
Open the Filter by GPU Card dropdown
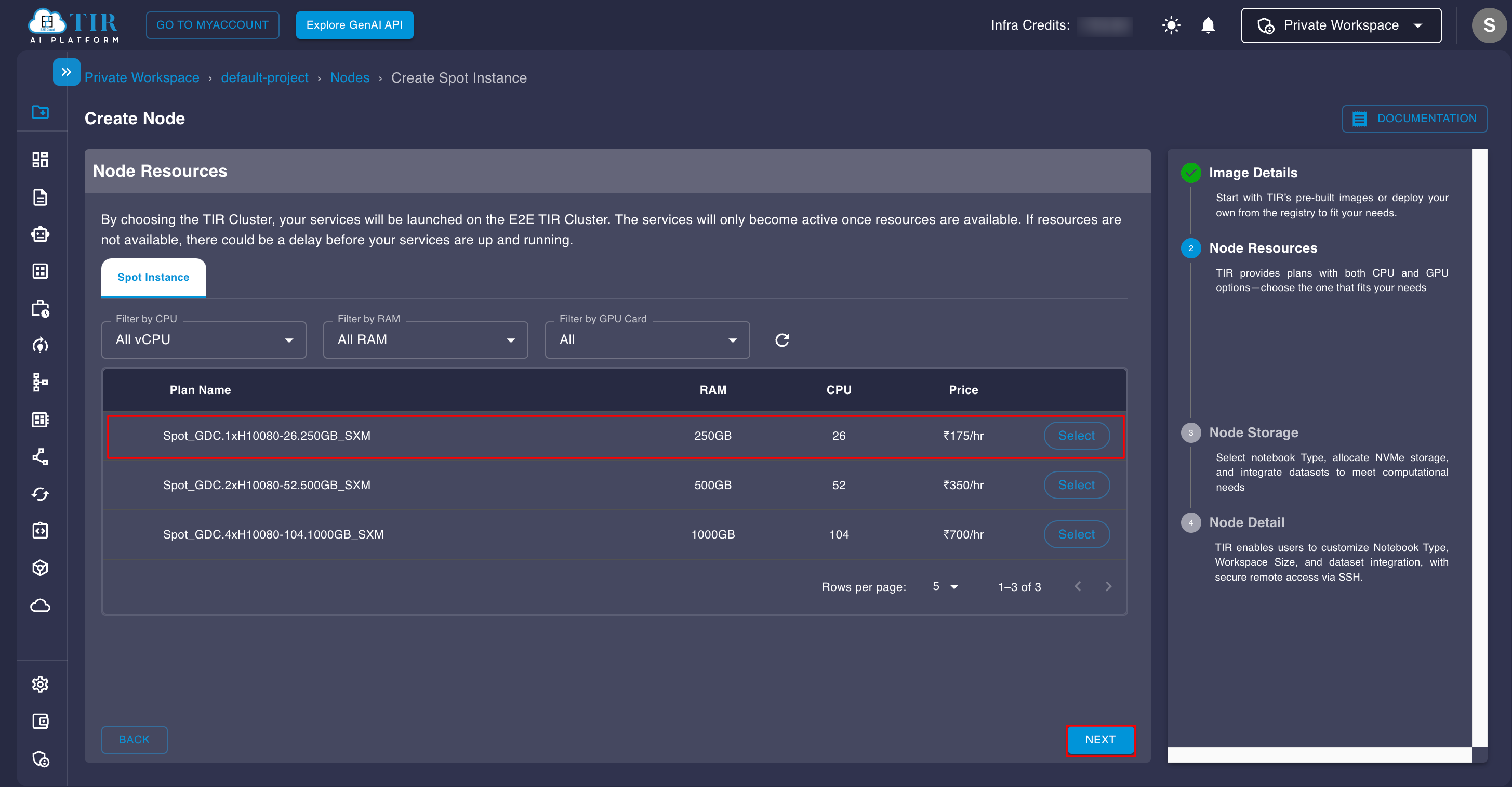(x=647, y=340)
